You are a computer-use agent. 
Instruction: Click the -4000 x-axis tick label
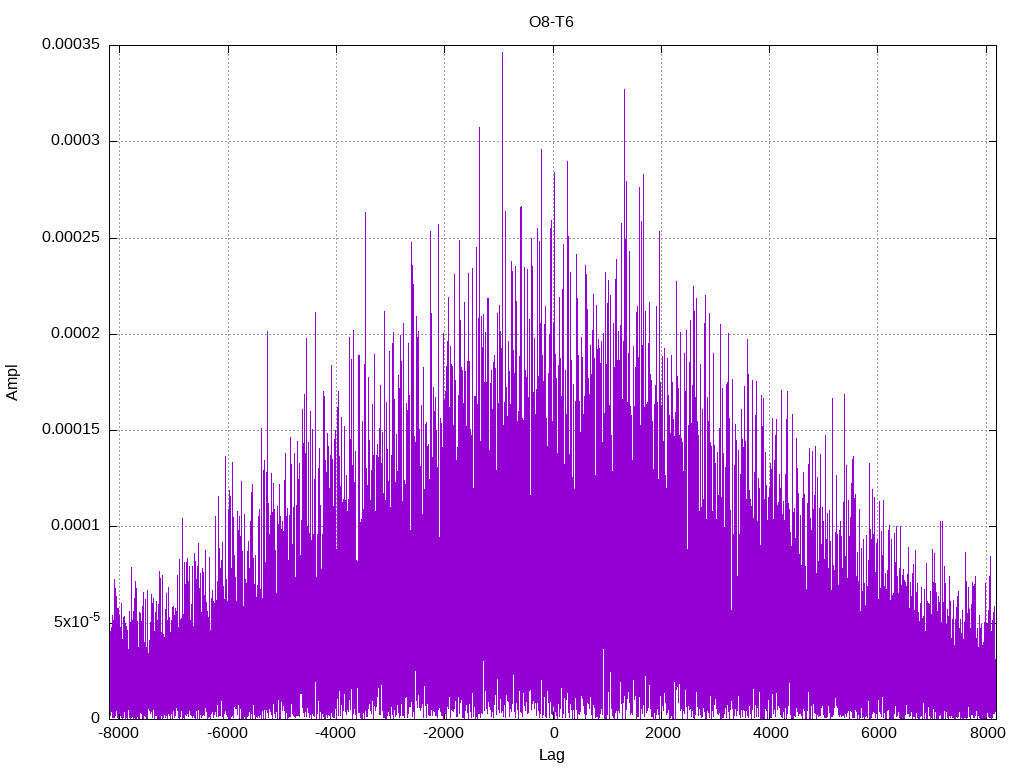coord(336,733)
